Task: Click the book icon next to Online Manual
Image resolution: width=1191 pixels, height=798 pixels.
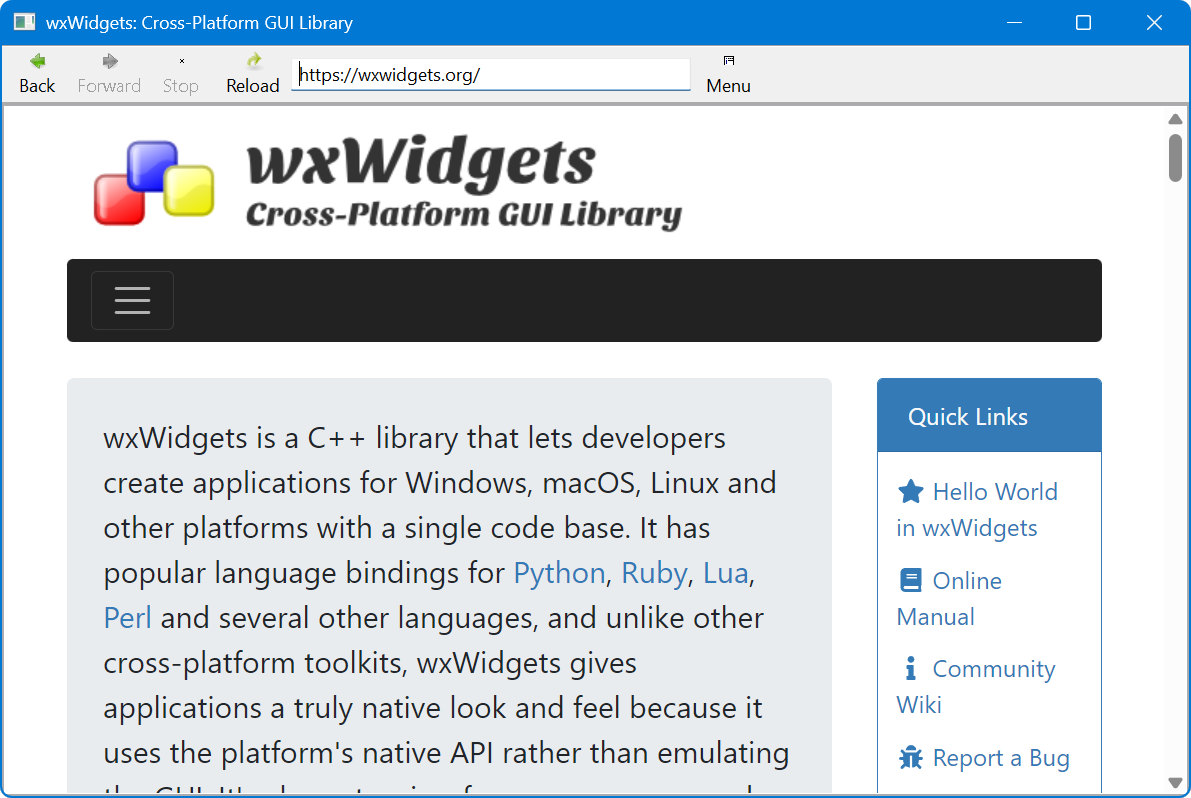Action: pos(911,580)
